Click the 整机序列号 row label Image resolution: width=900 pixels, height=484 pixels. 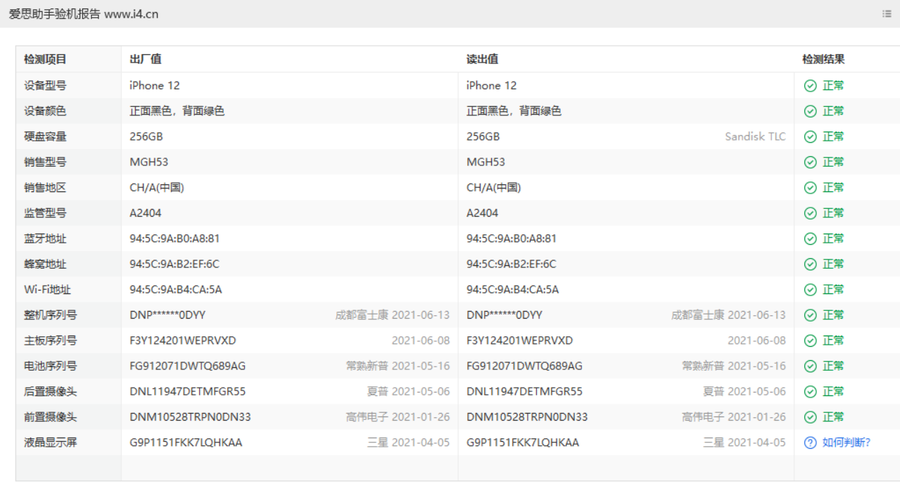(x=50, y=315)
